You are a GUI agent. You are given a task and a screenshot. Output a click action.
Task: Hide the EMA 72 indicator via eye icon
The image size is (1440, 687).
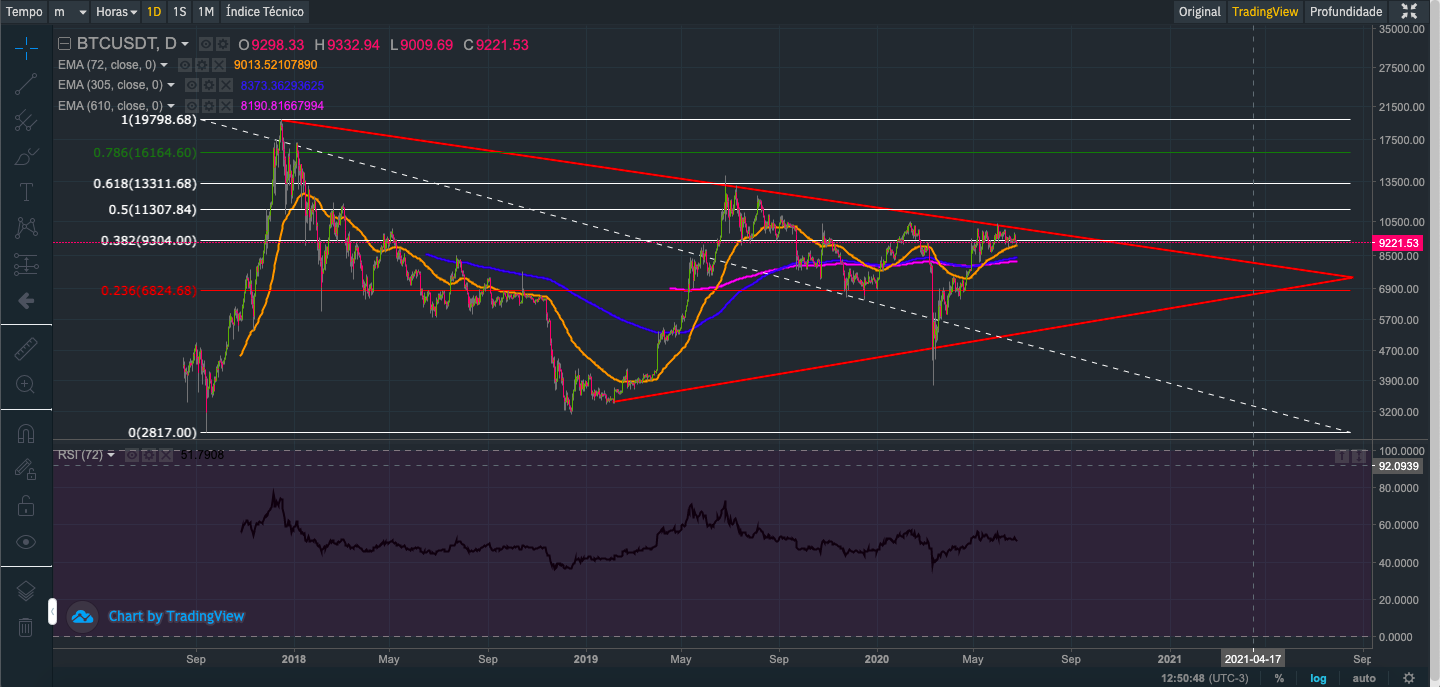coord(185,65)
